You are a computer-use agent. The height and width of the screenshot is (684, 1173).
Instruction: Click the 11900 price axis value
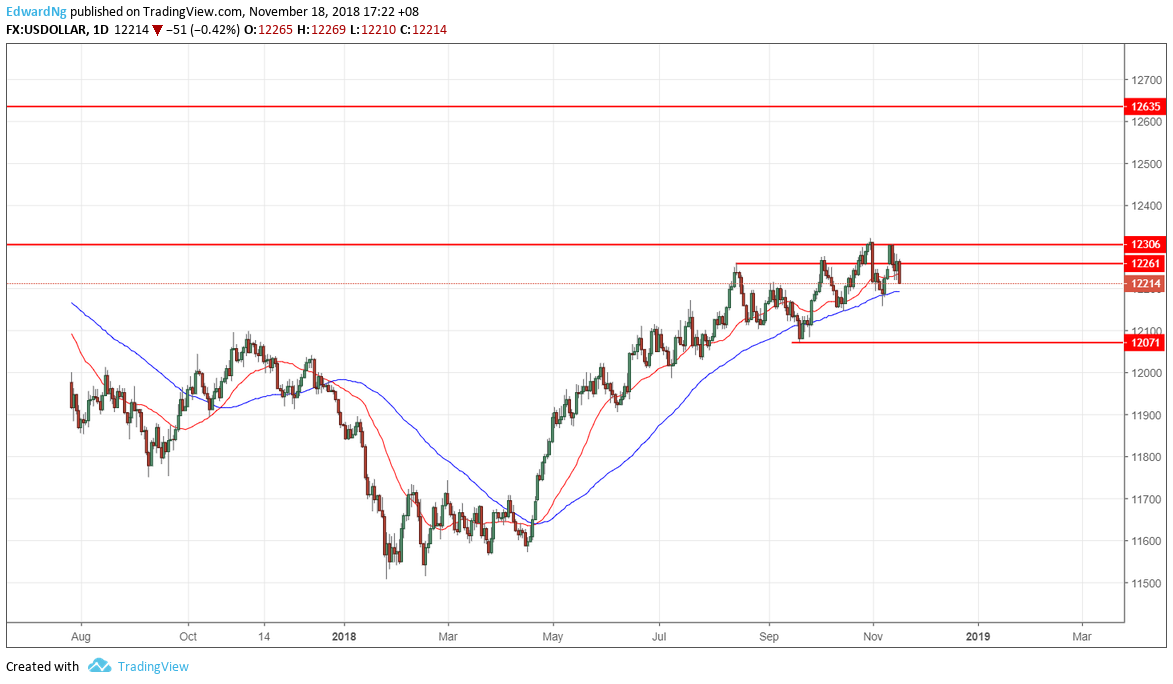tap(1146, 415)
